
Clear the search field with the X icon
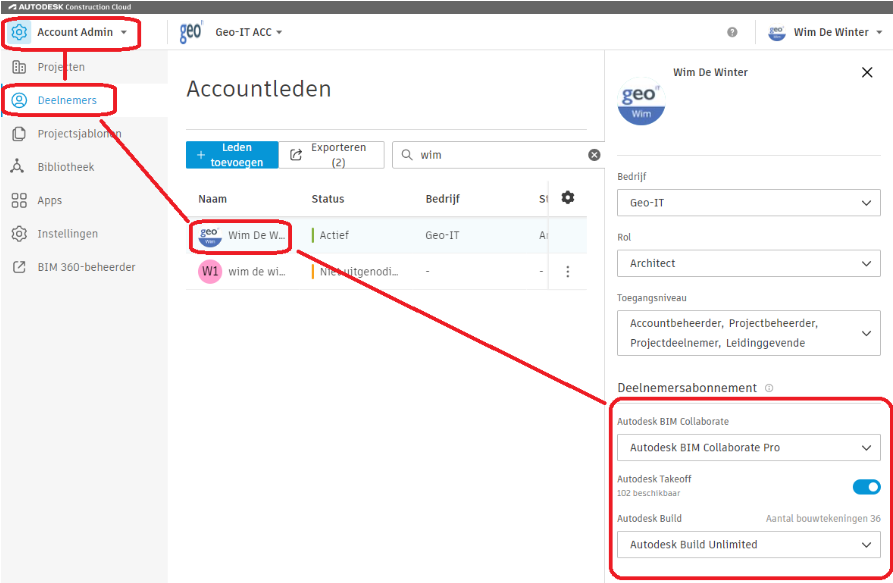point(594,155)
